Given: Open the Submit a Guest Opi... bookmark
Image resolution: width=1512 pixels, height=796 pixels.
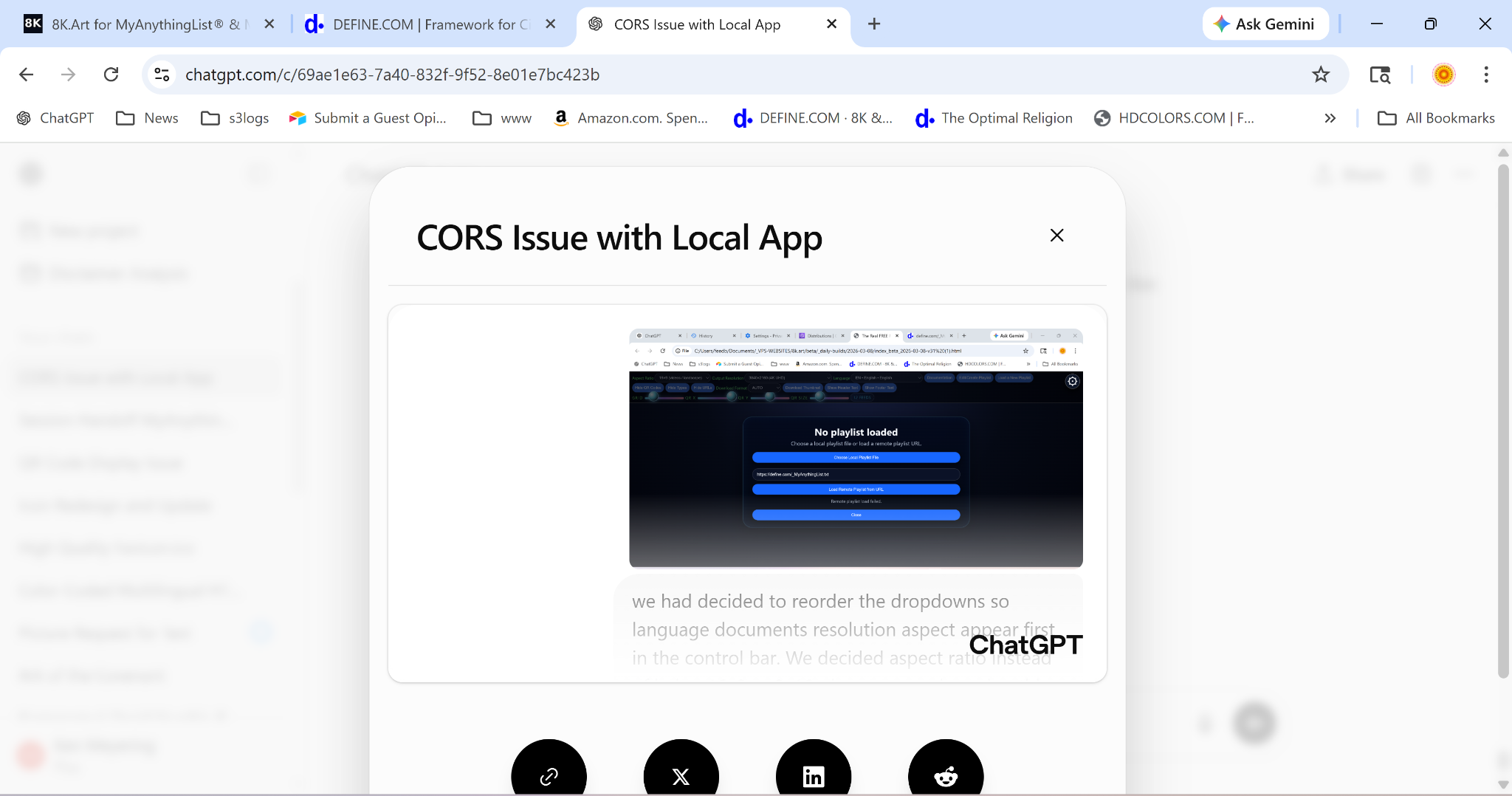Looking at the screenshot, I should click(x=368, y=118).
